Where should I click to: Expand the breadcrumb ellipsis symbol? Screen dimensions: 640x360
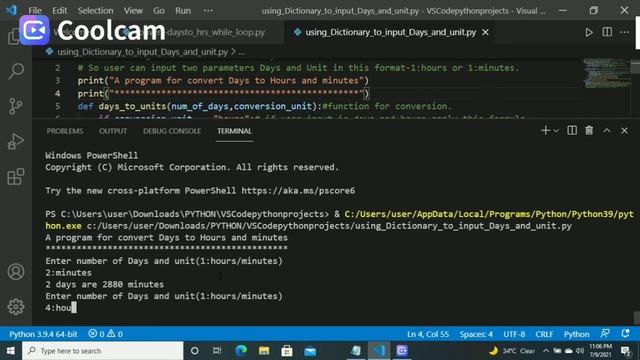(x=242, y=52)
